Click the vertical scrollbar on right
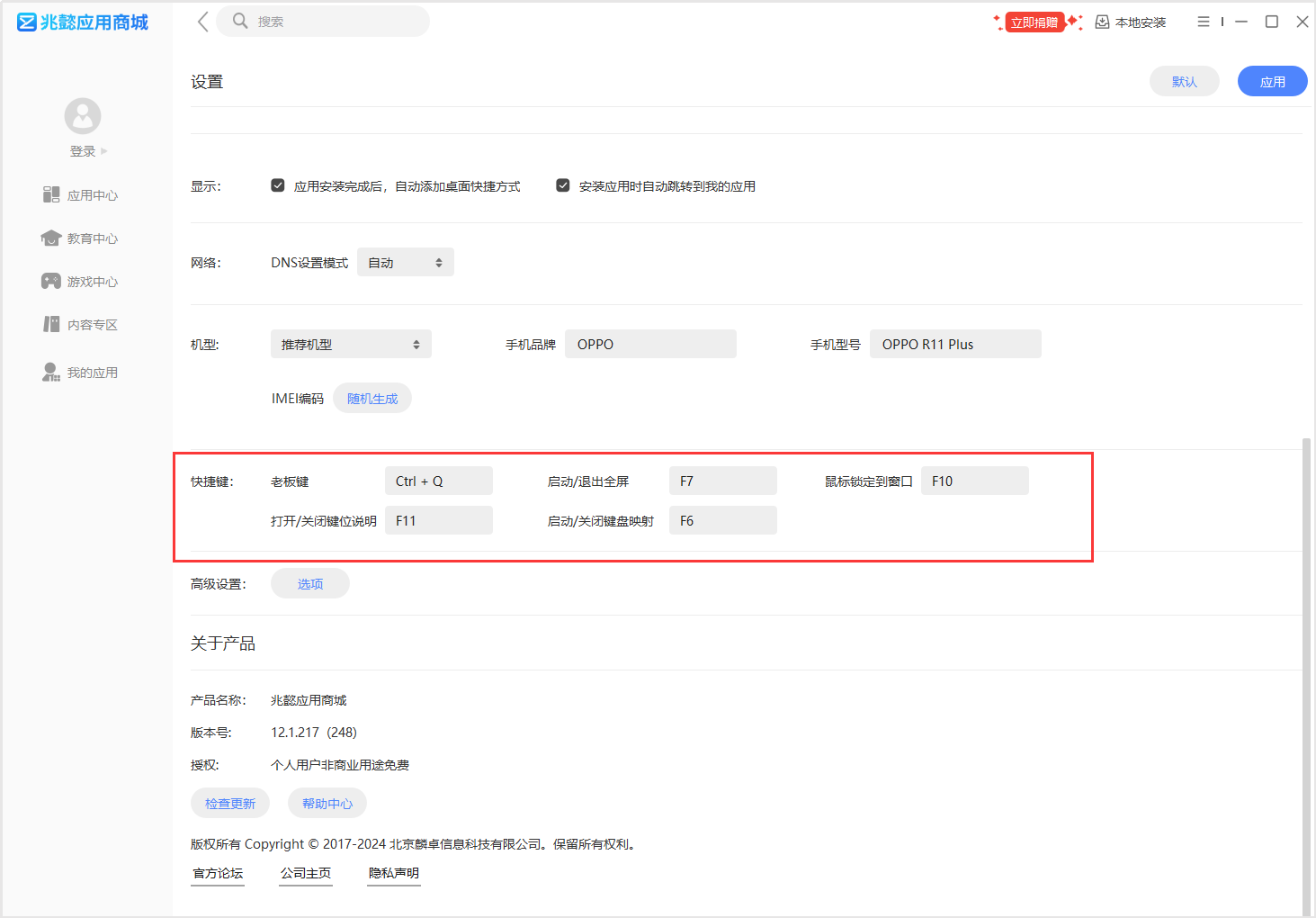1316x918 pixels. click(x=1306, y=675)
